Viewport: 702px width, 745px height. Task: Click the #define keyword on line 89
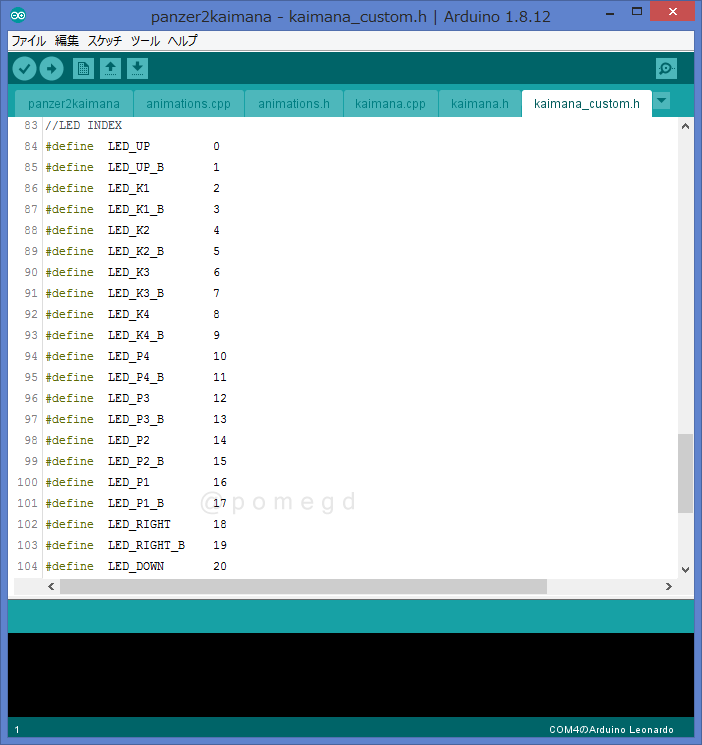point(69,251)
